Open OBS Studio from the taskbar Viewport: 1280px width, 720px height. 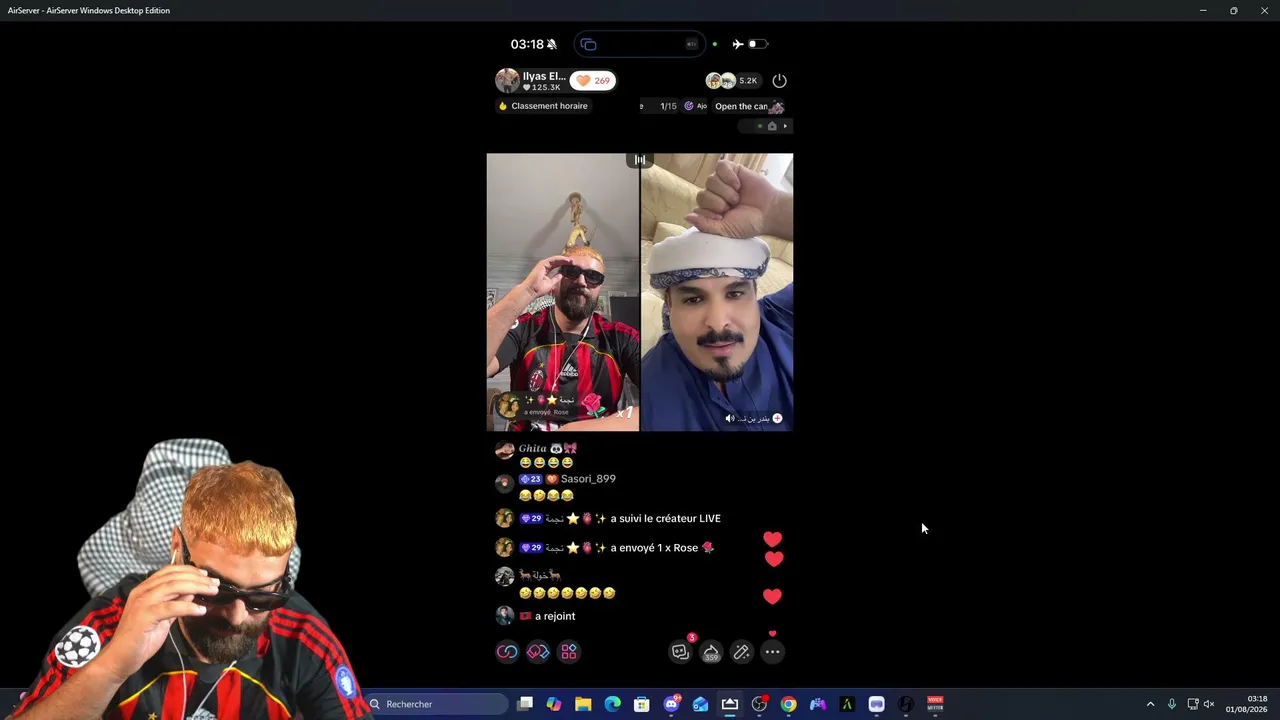pos(759,704)
